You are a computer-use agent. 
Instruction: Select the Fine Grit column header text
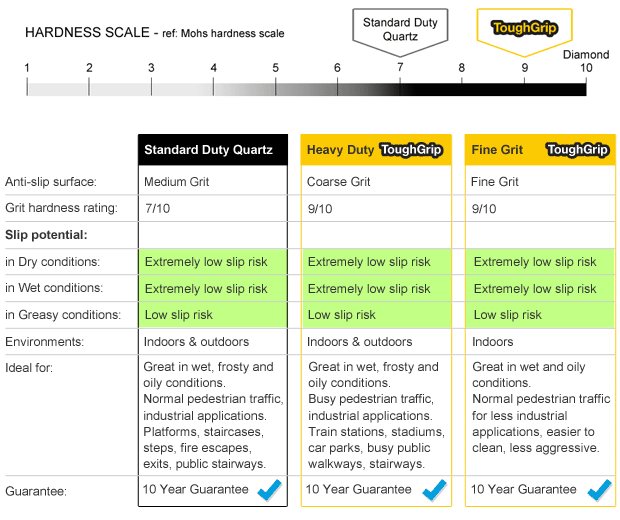pyautogui.click(x=497, y=150)
